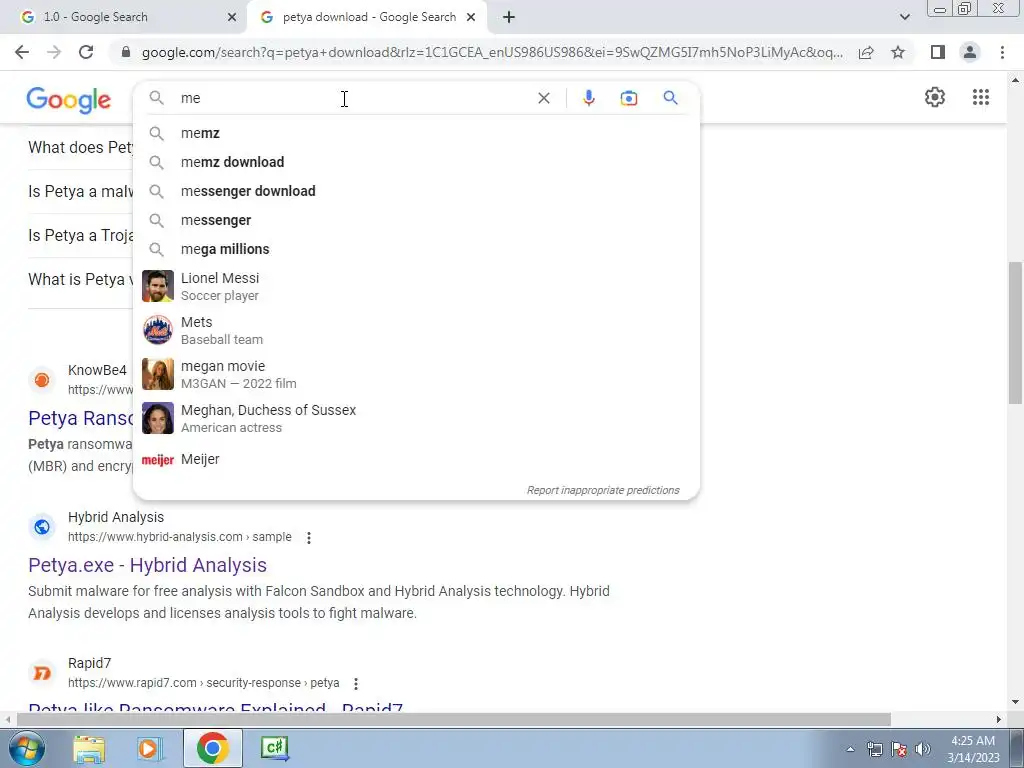Choose the 'memz' suggestion

pyautogui.click(x=416, y=133)
